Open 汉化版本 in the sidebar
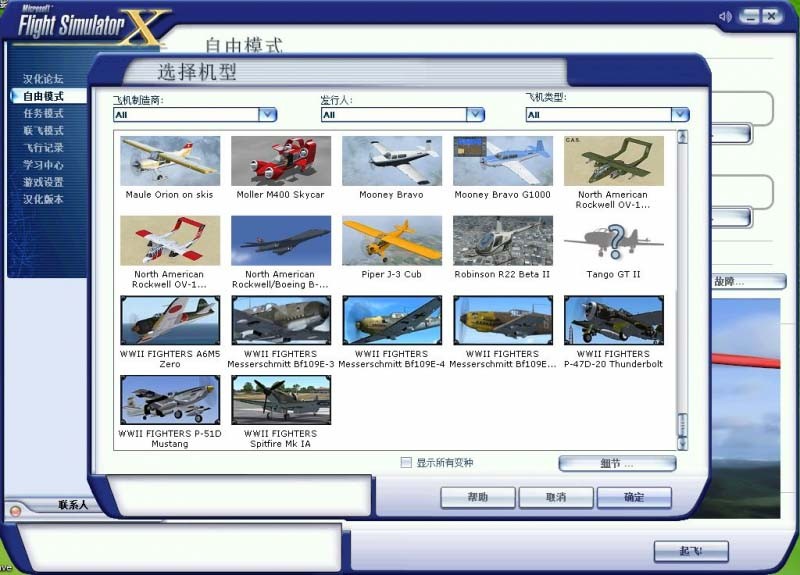Screen dimensions: 800x575 point(43,199)
